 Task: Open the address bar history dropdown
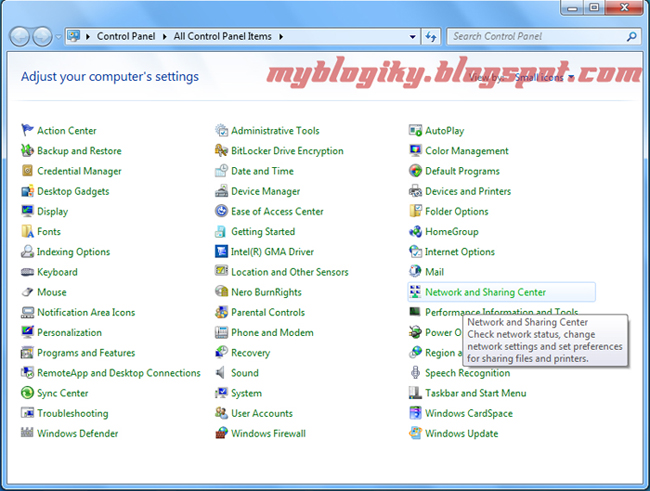pos(412,36)
